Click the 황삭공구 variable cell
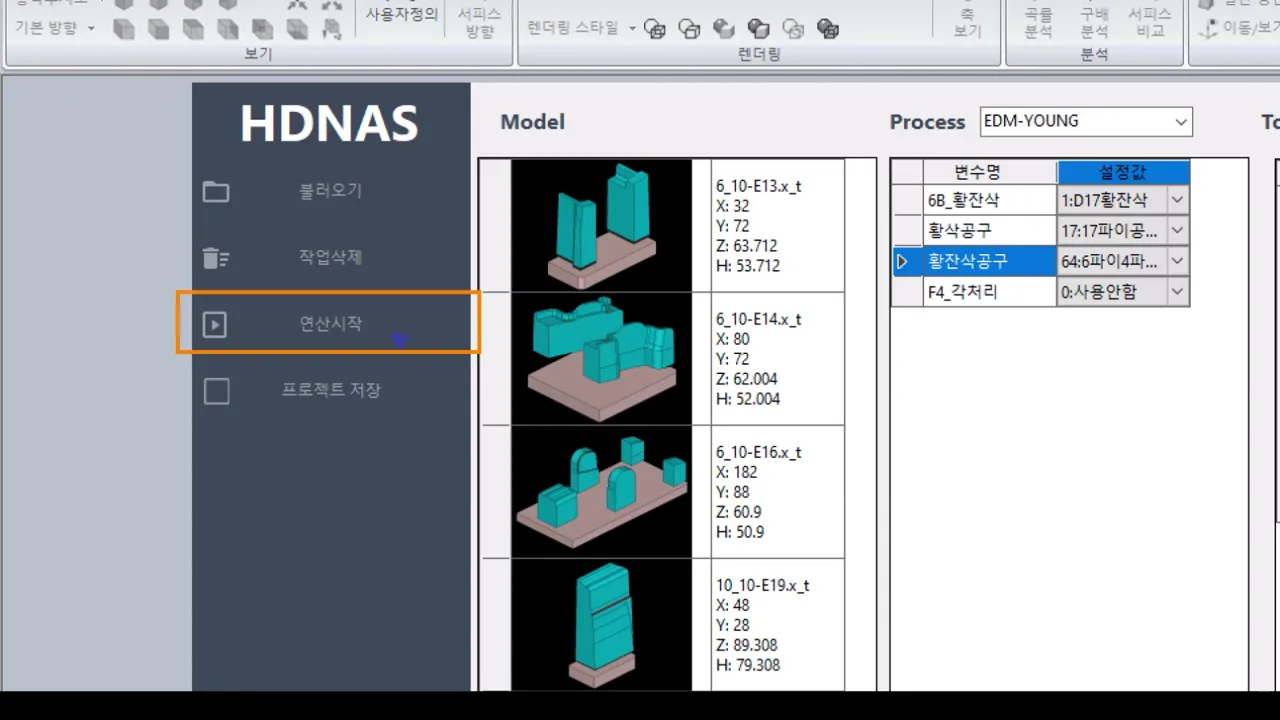1280x720 pixels. pyautogui.click(x=989, y=231)
